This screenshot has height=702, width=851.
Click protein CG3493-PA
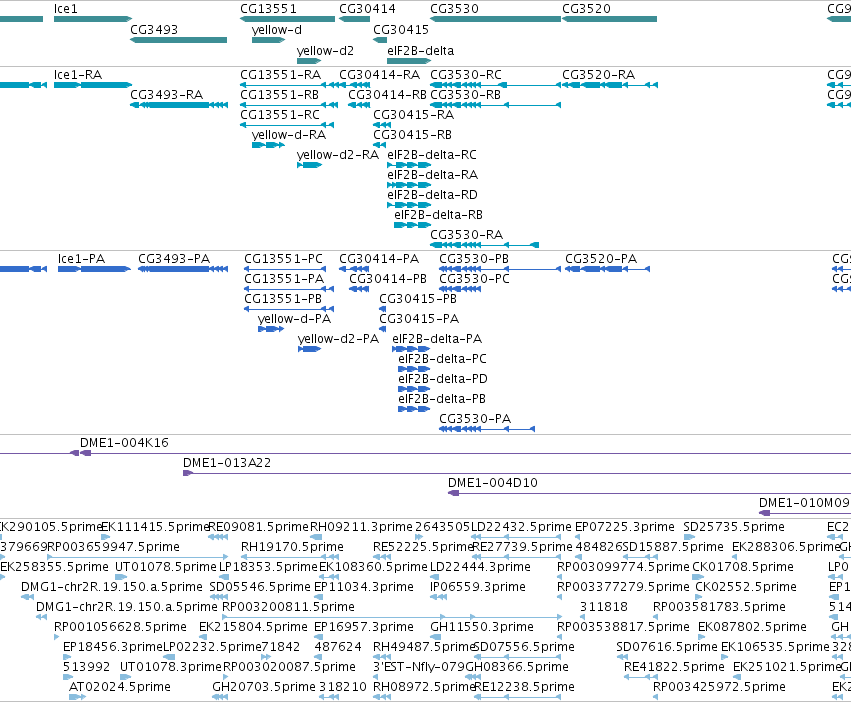click(174, 259)
